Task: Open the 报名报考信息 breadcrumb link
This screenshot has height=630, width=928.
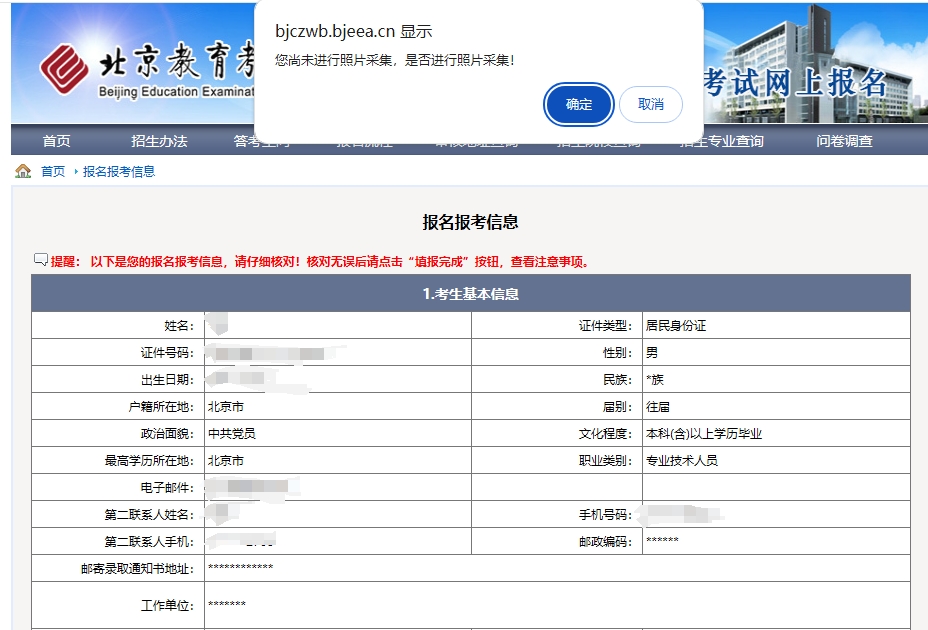Action: 118,170
